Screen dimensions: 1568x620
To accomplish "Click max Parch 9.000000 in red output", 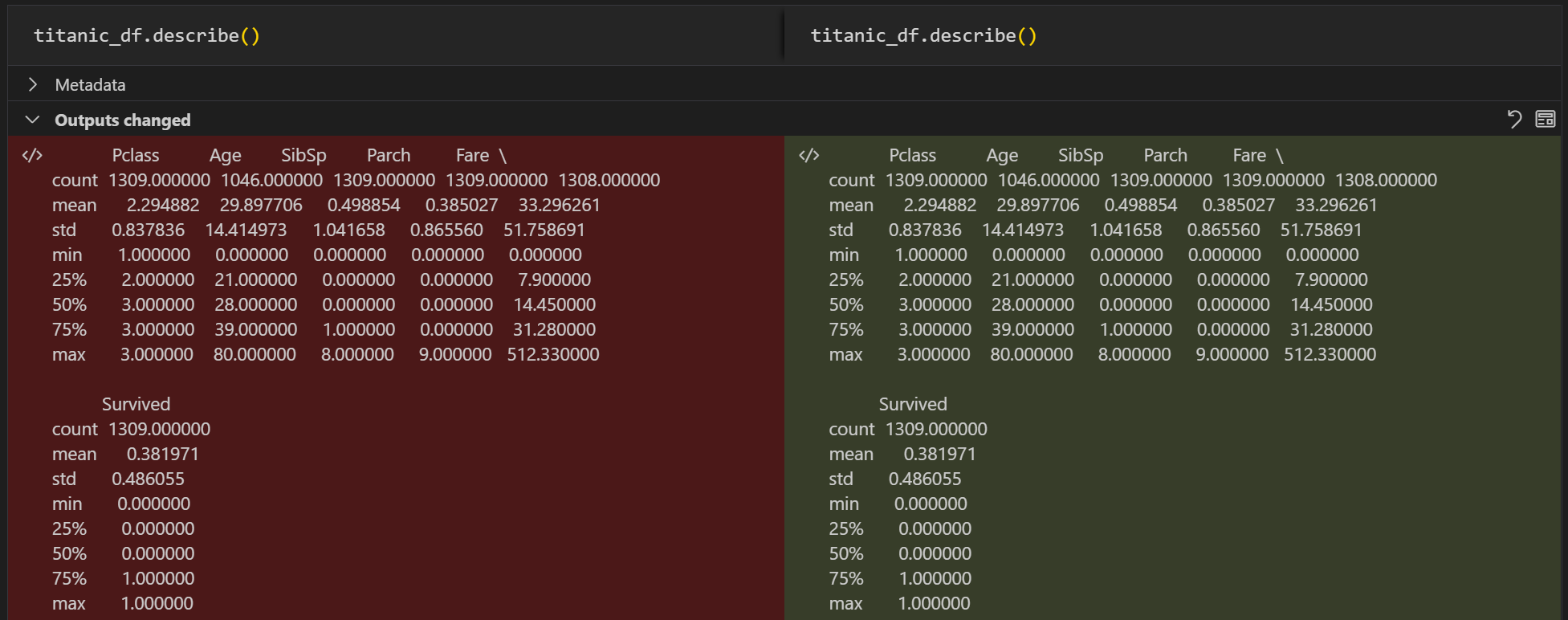I will point(455,354).
